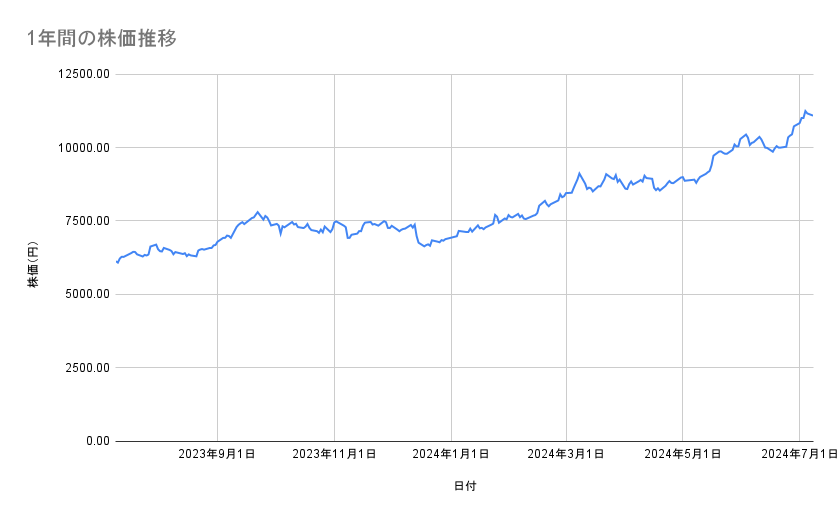Click the rightmost end of the blue line
839x519 pixels.
tap(813, 116)
